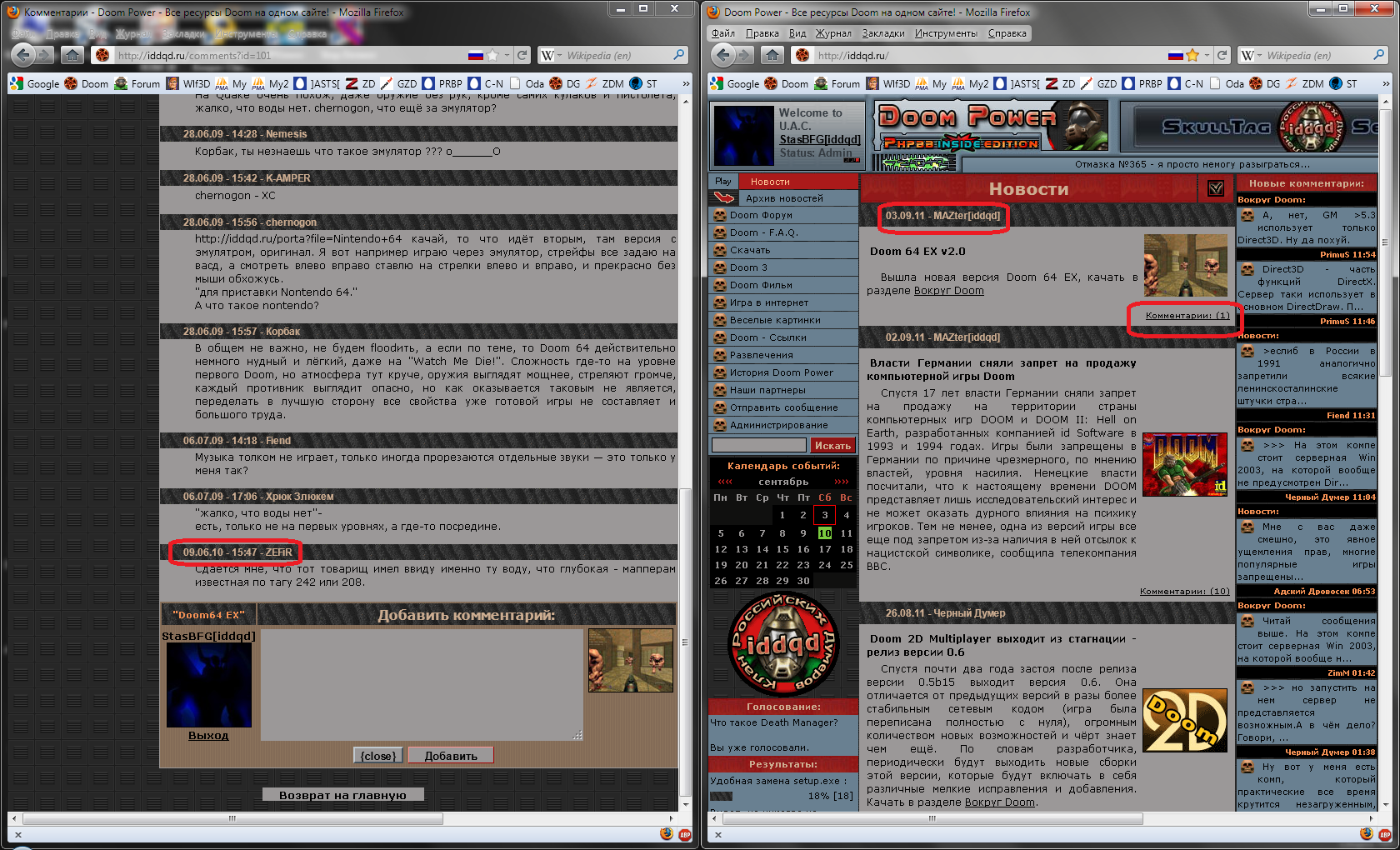The height and width of the screenshot is (850, 1400).
Task: Click the Home button in the right Firefox window
Action: point(772,55)
